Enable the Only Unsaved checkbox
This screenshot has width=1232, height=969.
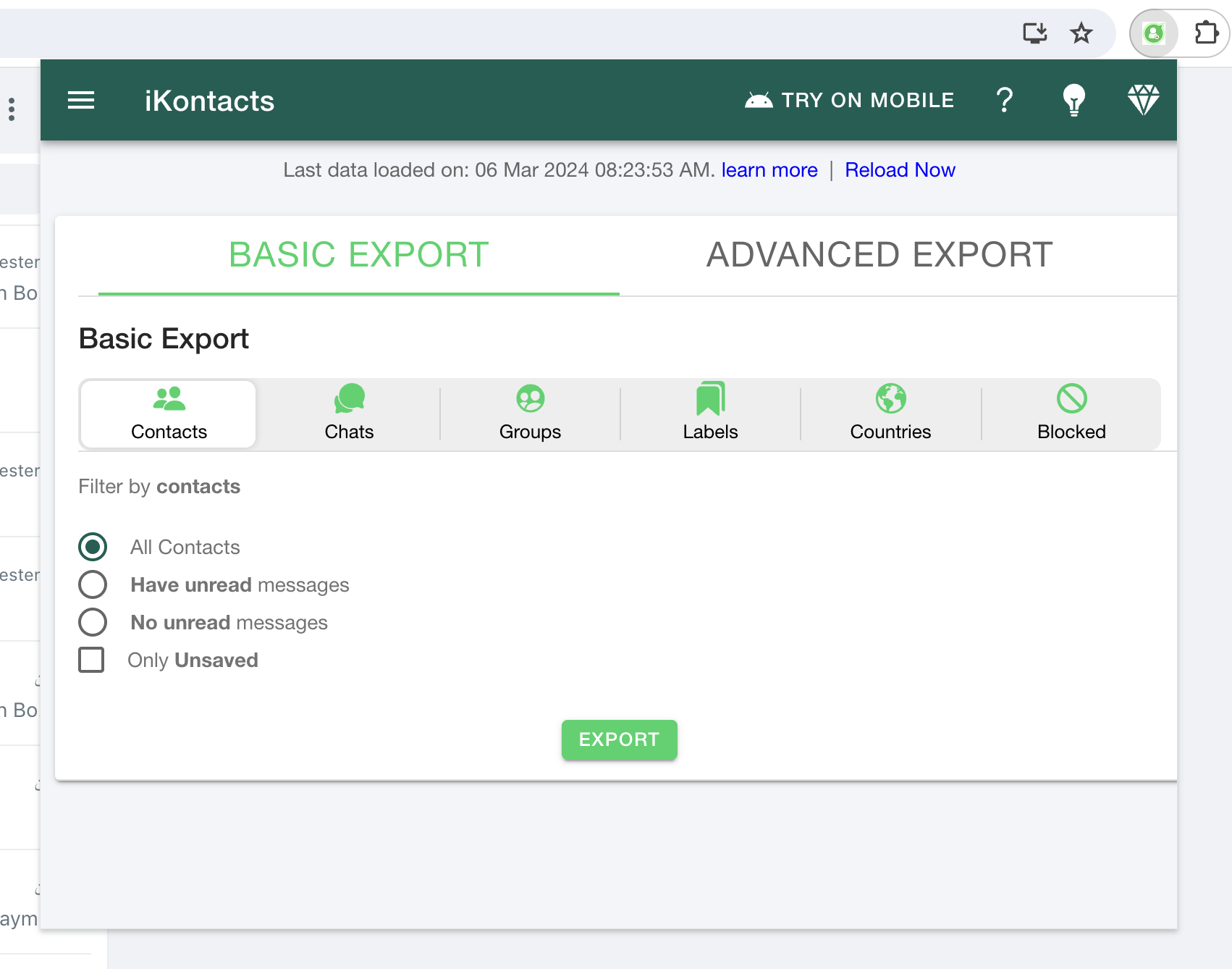coord(91,660)
